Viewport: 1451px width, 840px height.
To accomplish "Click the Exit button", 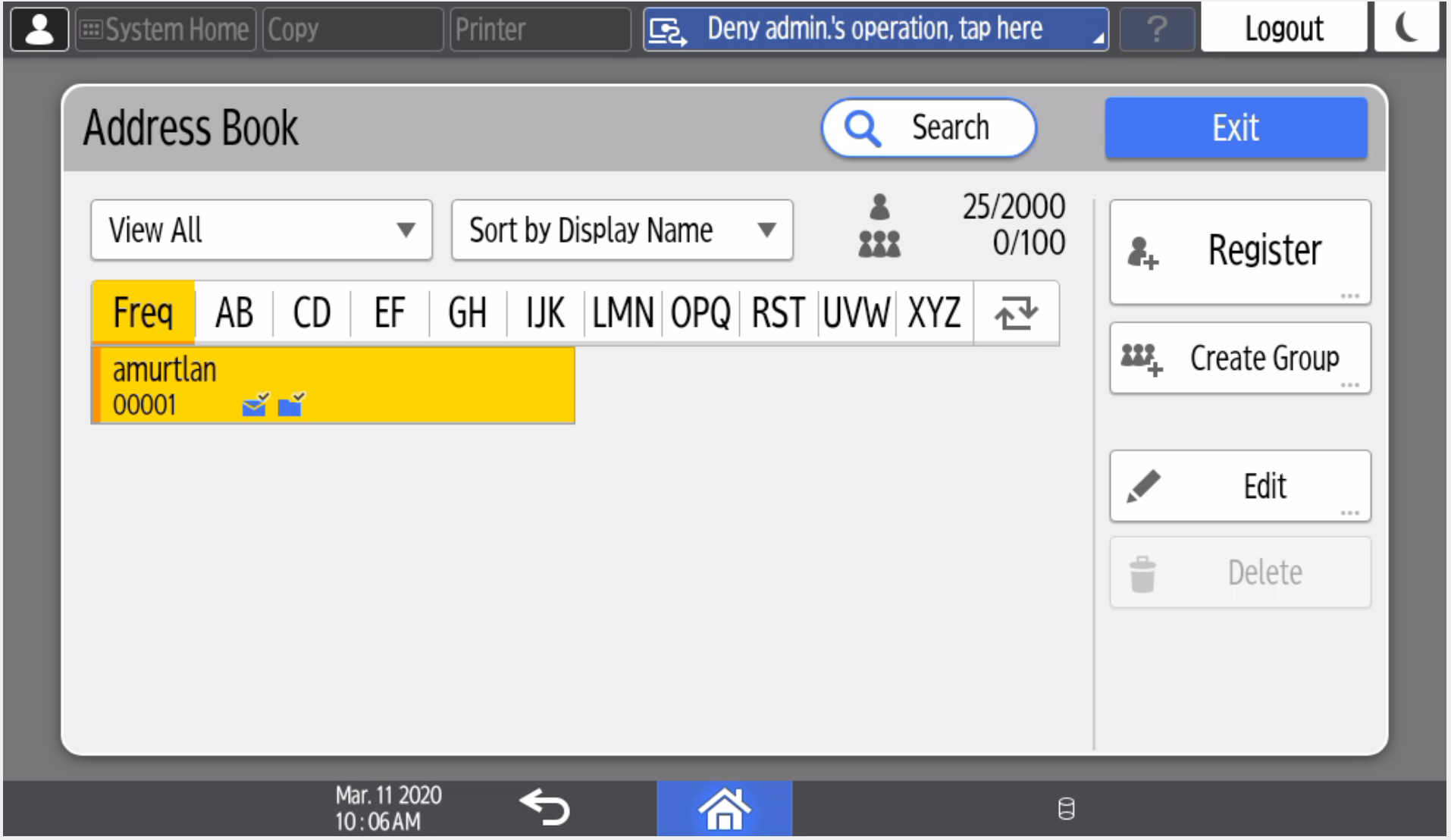I will click(x=1236, y=127).
